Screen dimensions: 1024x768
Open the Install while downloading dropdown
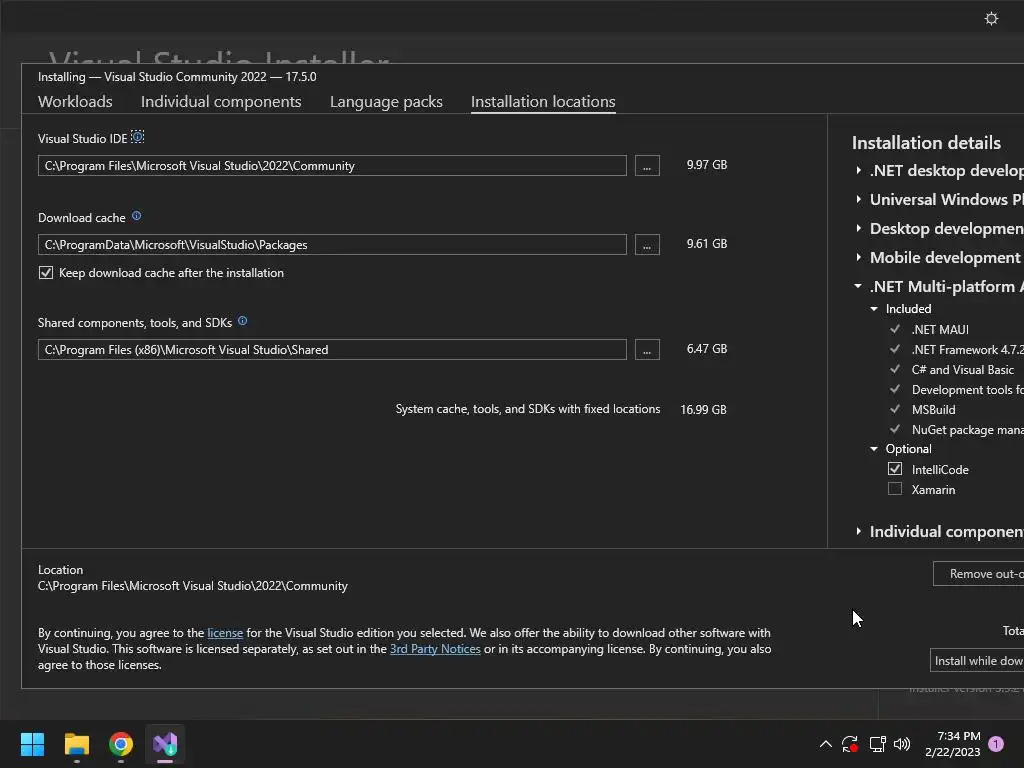pos(976,661)
